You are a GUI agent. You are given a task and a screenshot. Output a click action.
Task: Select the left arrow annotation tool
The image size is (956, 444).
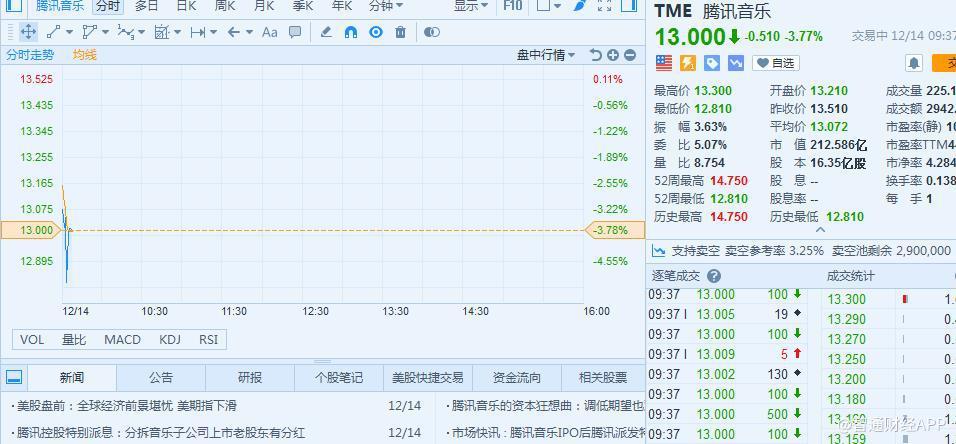pyautogui.click(x=234, y=32)
